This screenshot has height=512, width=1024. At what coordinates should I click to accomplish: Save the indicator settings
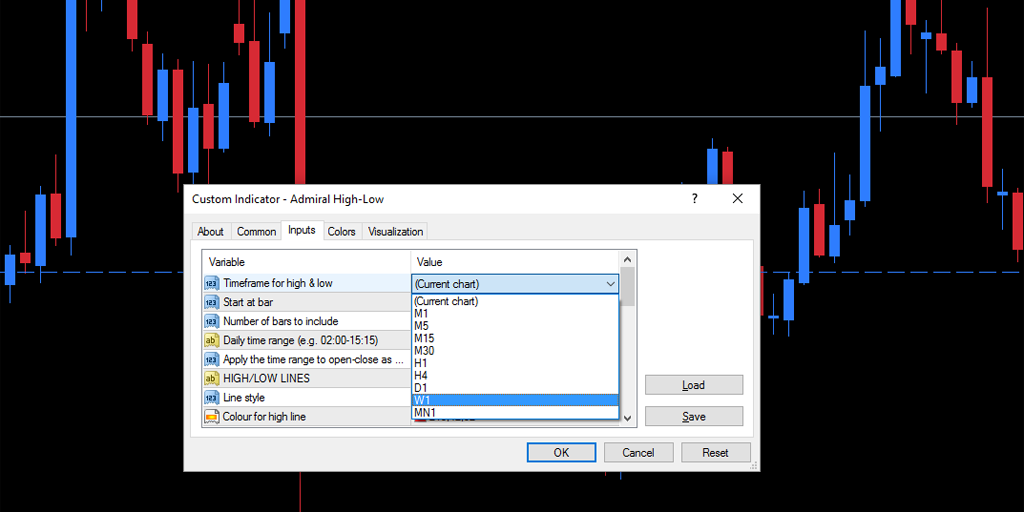(x=694, y=416)
